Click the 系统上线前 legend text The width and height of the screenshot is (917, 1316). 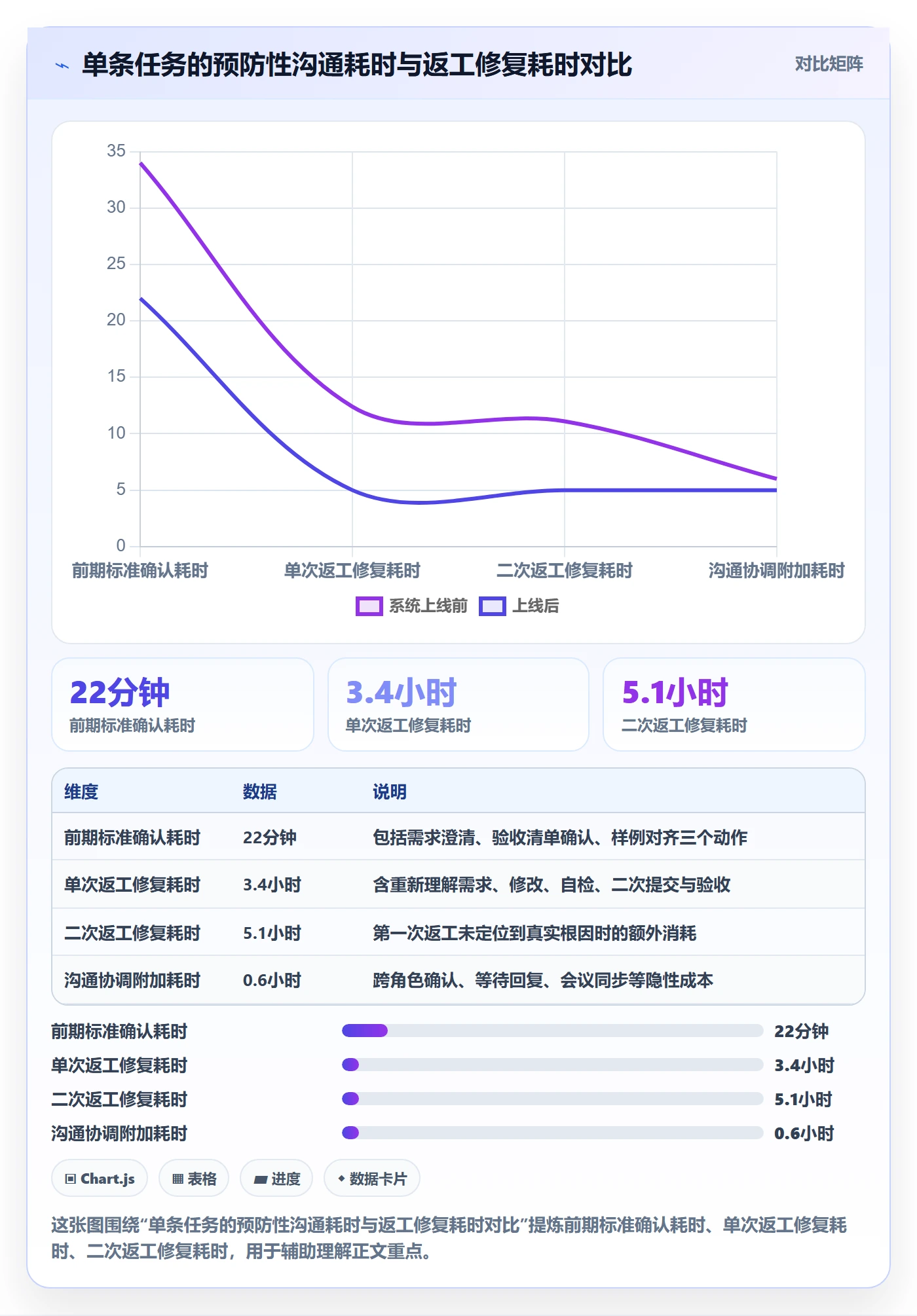(428, 606)
